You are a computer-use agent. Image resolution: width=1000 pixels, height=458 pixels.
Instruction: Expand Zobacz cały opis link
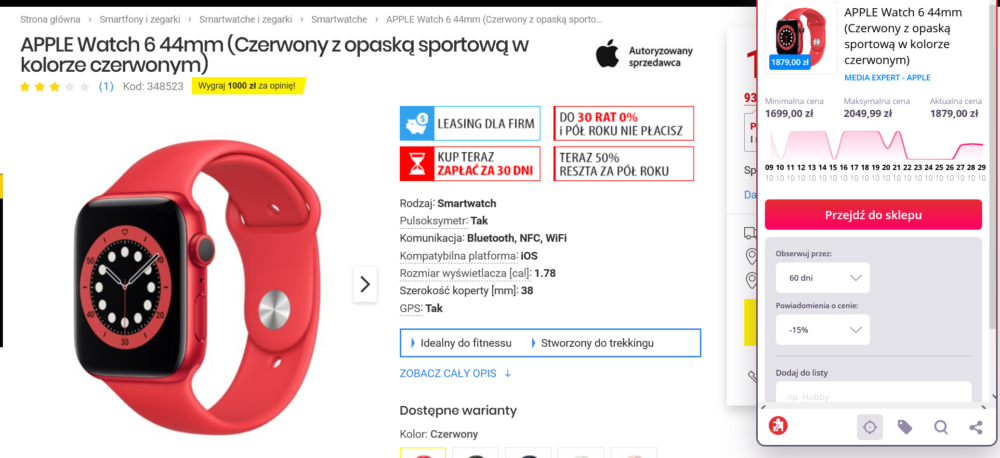(455, 374)
